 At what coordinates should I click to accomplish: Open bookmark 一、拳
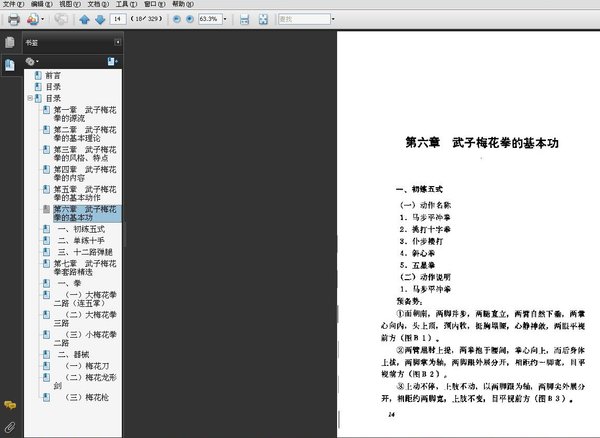click(69, 283)
